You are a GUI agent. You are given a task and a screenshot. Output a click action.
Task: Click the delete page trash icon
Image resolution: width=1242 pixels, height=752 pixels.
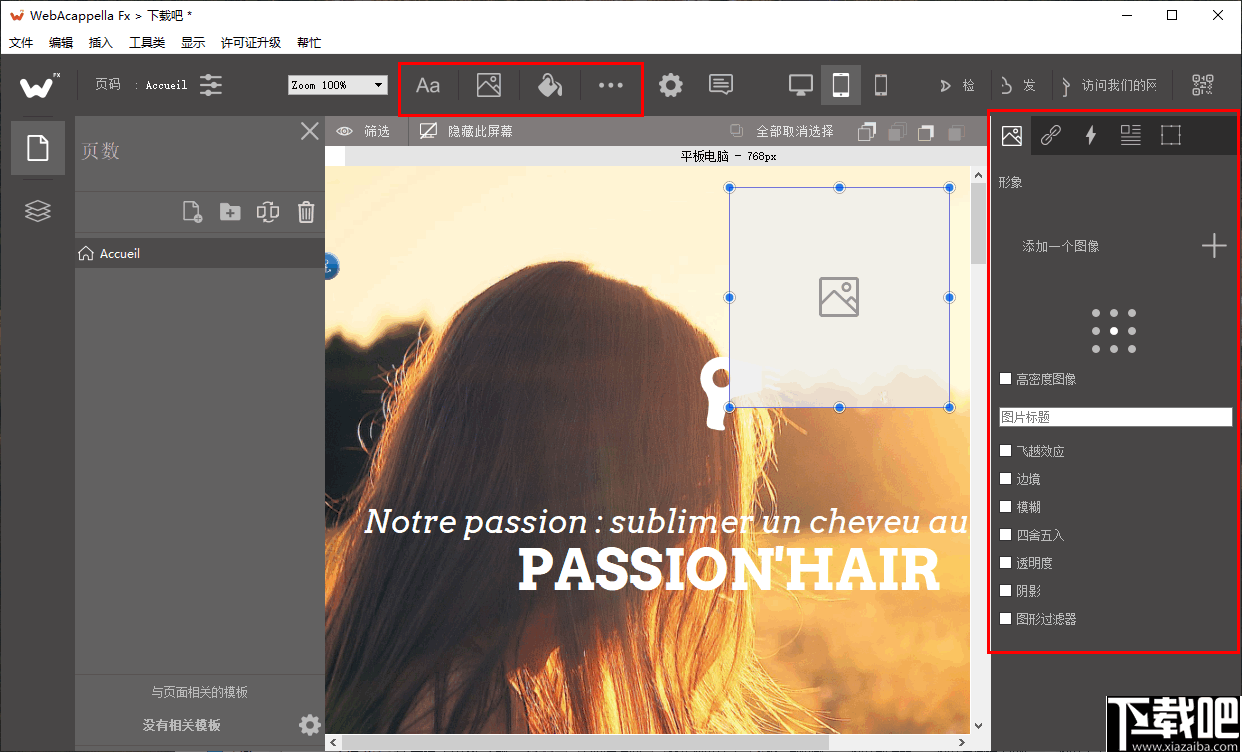pyautogui.click(x=306, y=212)
